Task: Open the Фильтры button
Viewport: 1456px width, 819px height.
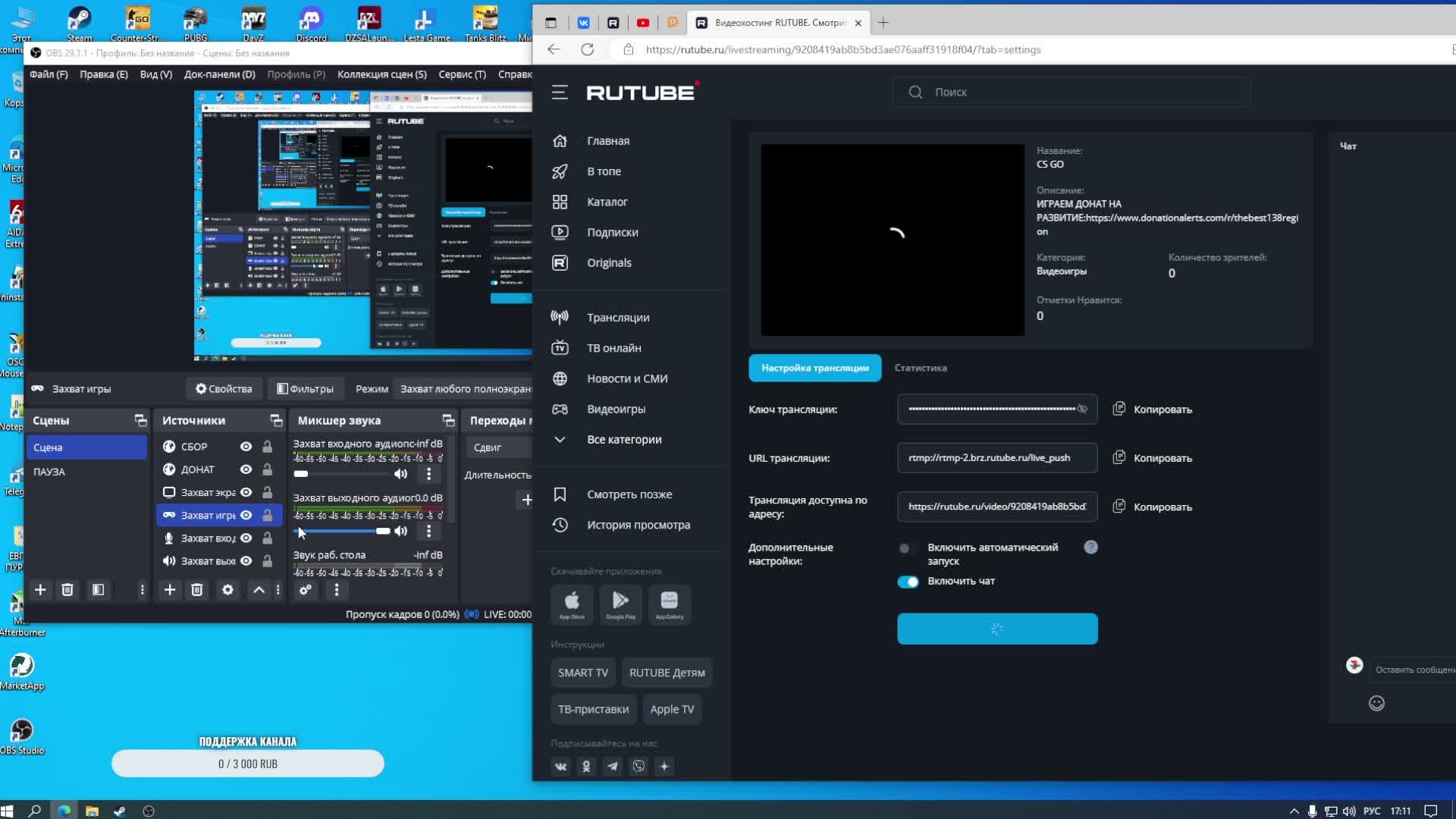Action: (305, 389)
